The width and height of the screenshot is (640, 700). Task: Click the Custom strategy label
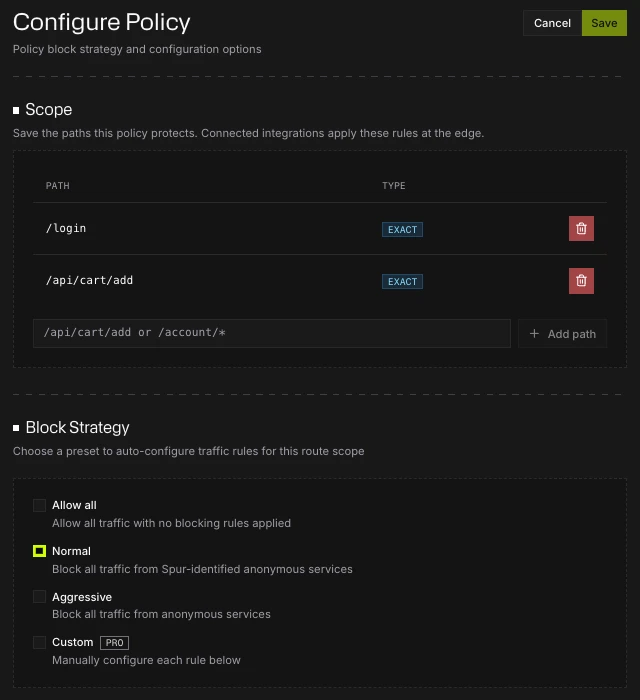click(x=73, y=642)
